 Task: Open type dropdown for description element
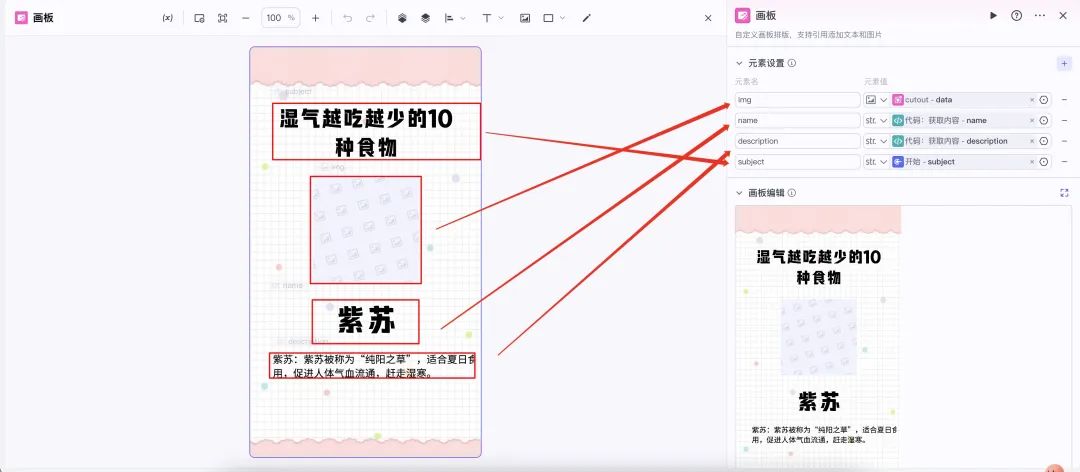click(x=877, y=141)
